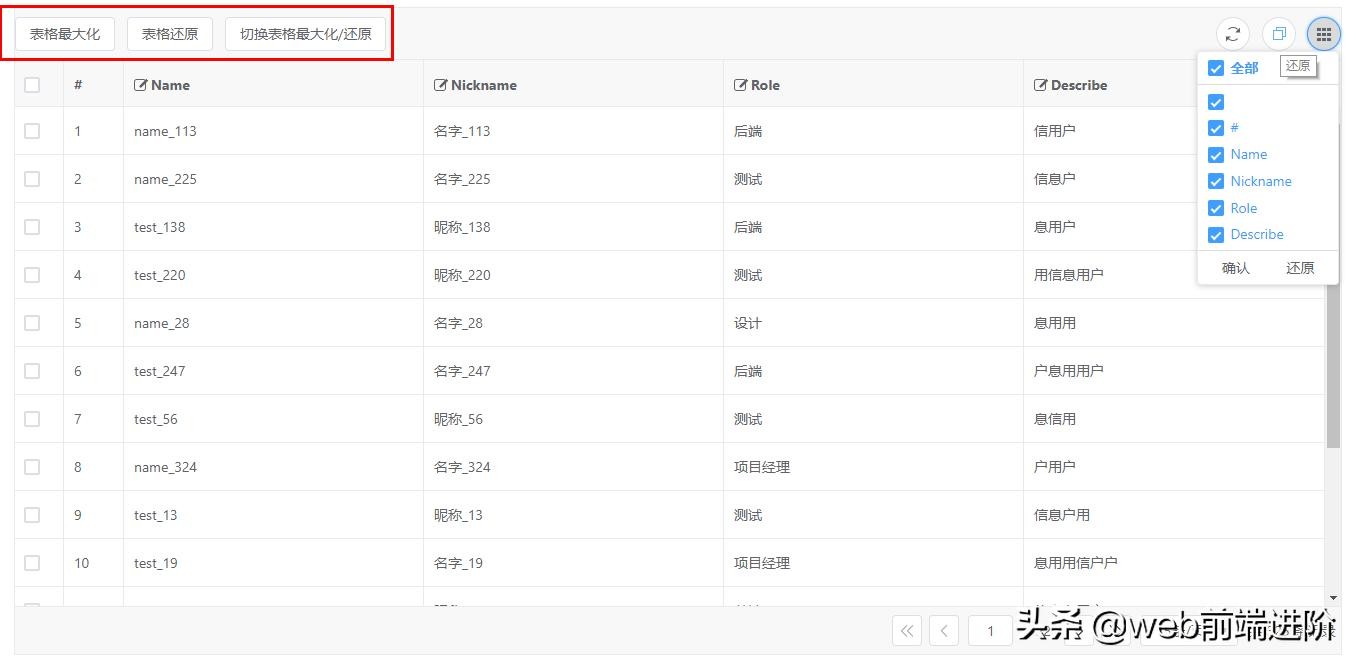Click the table's vertical scrollbar down arrow
This screenshot has width=1356, height=662.
pyautogui.click(x=1333, y=597)
